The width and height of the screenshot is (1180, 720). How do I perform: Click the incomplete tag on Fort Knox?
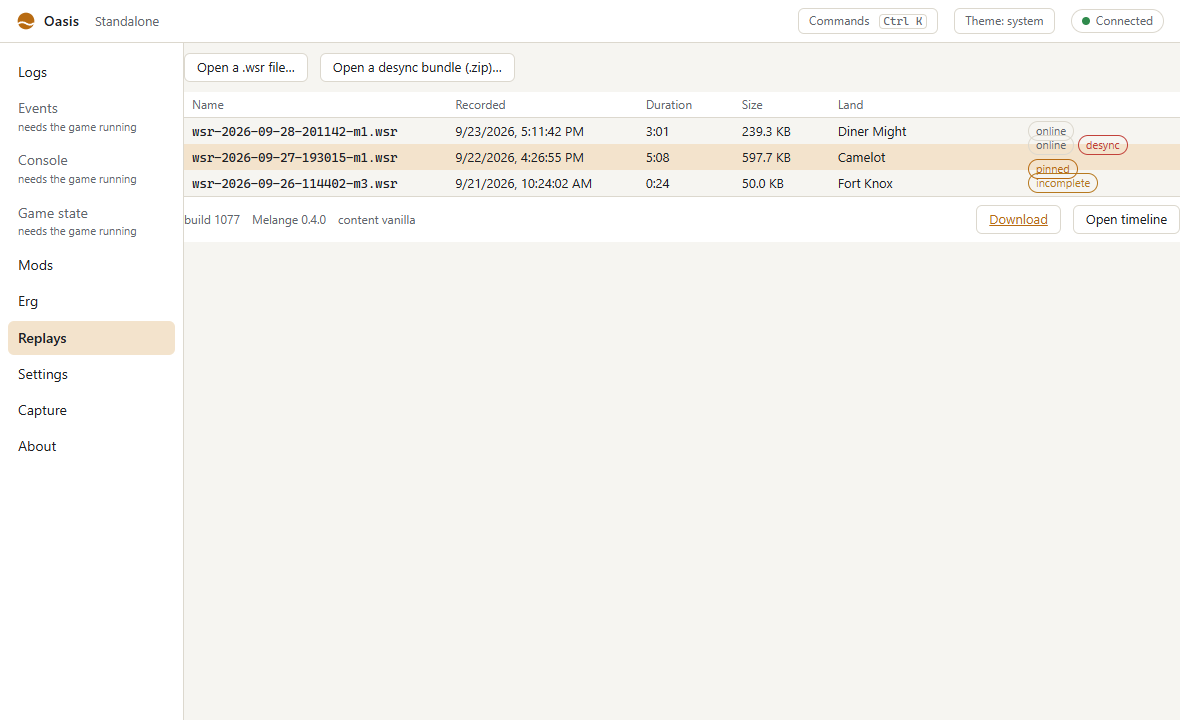click(x=1063, y=183)
